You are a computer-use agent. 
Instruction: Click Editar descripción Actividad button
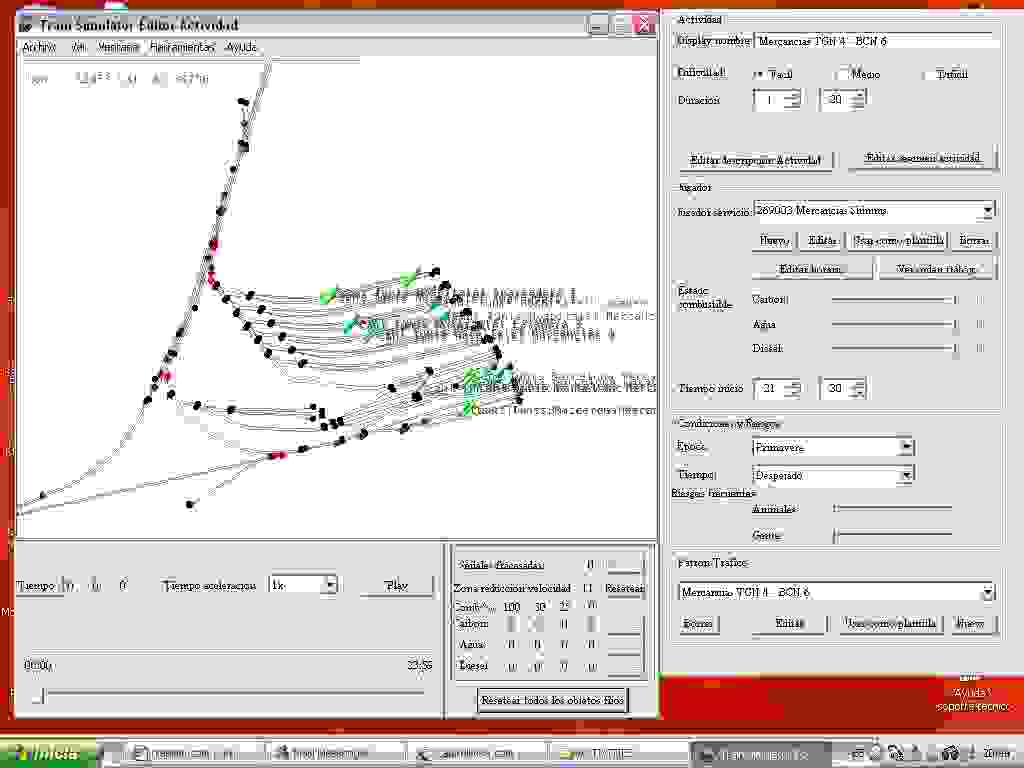pos(755,160)
